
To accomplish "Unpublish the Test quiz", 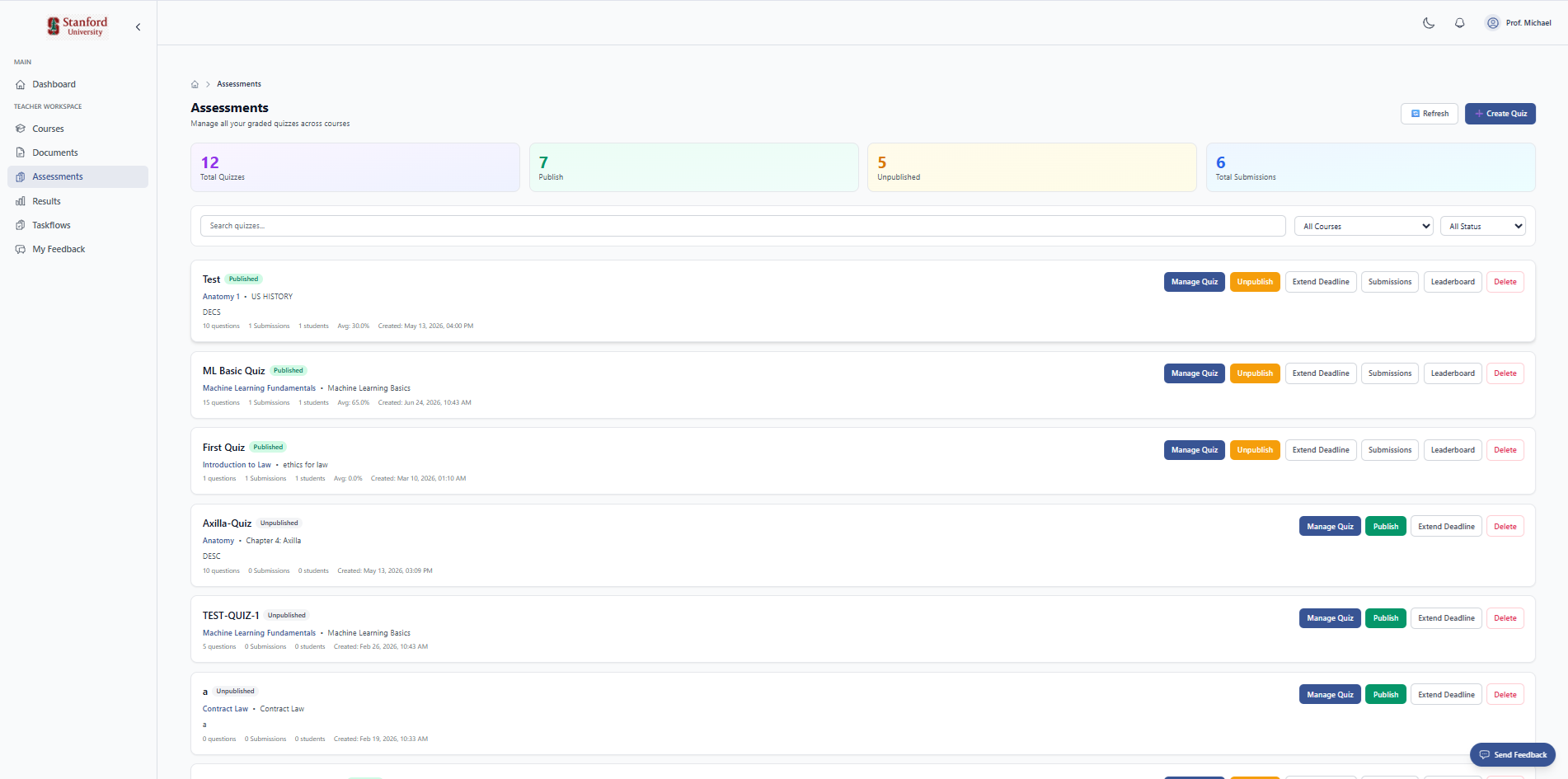I will 1255,282.
